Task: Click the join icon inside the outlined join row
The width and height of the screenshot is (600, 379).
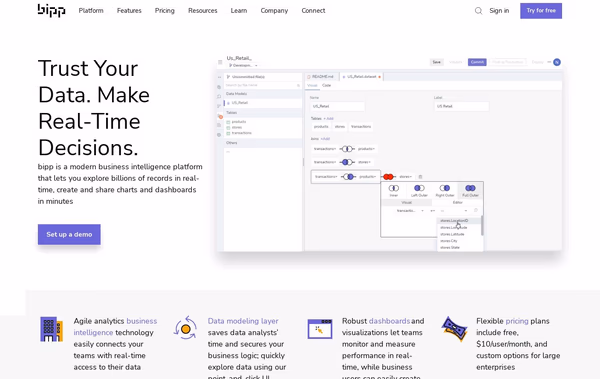Action: tap(349, 176)
